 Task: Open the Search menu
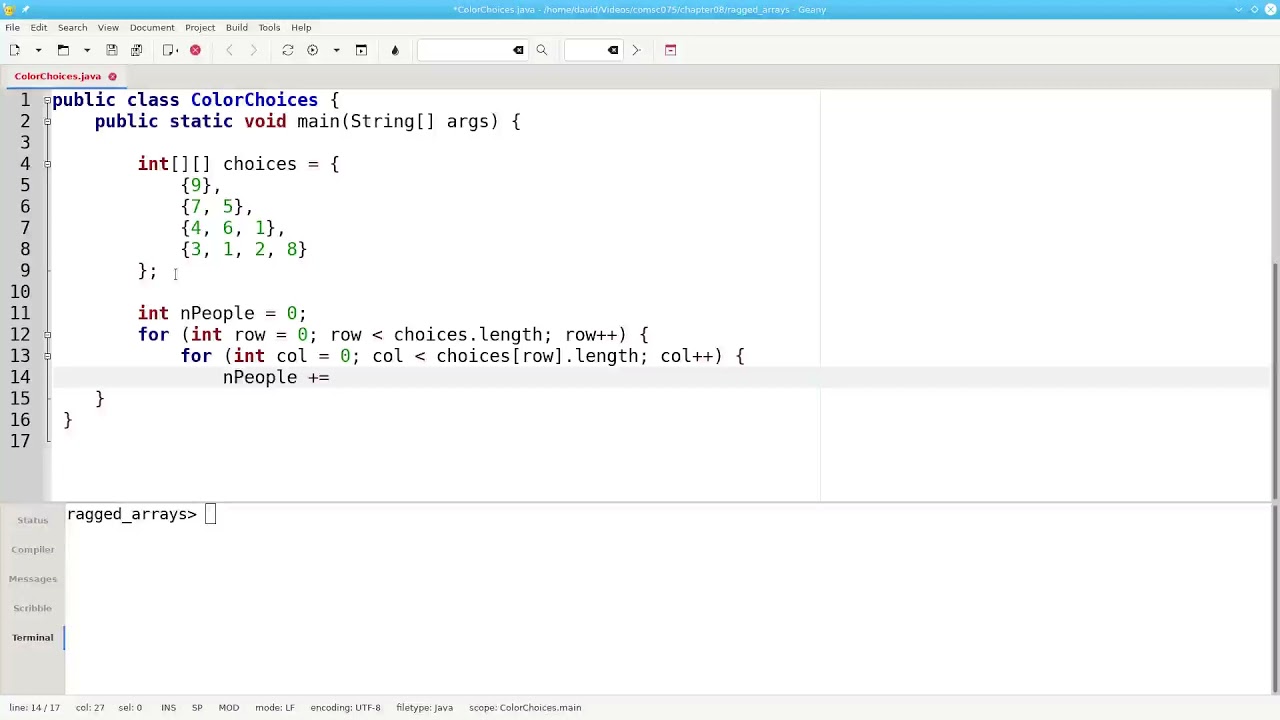72,27
